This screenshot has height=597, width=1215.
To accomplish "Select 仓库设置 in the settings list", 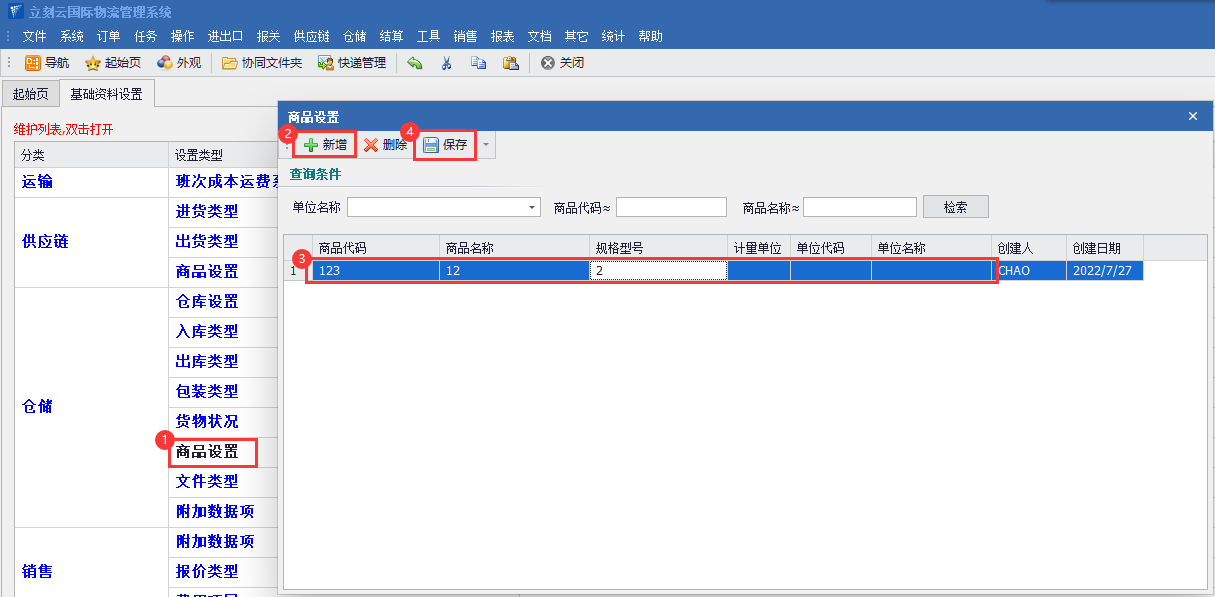I will click(x=207, y=302).
